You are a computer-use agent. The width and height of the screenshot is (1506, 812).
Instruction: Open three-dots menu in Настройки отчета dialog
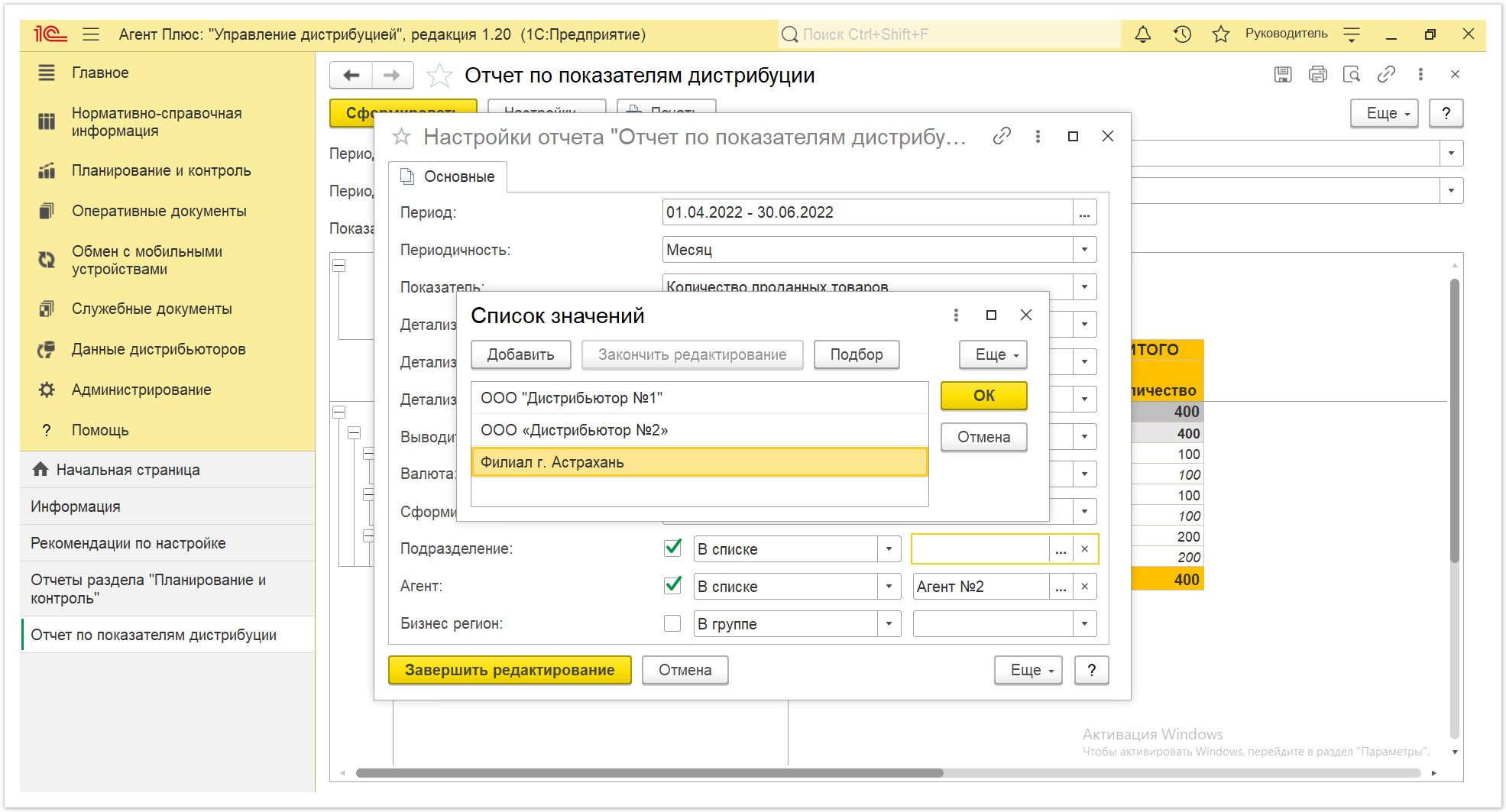click(x=1038, y=136)
